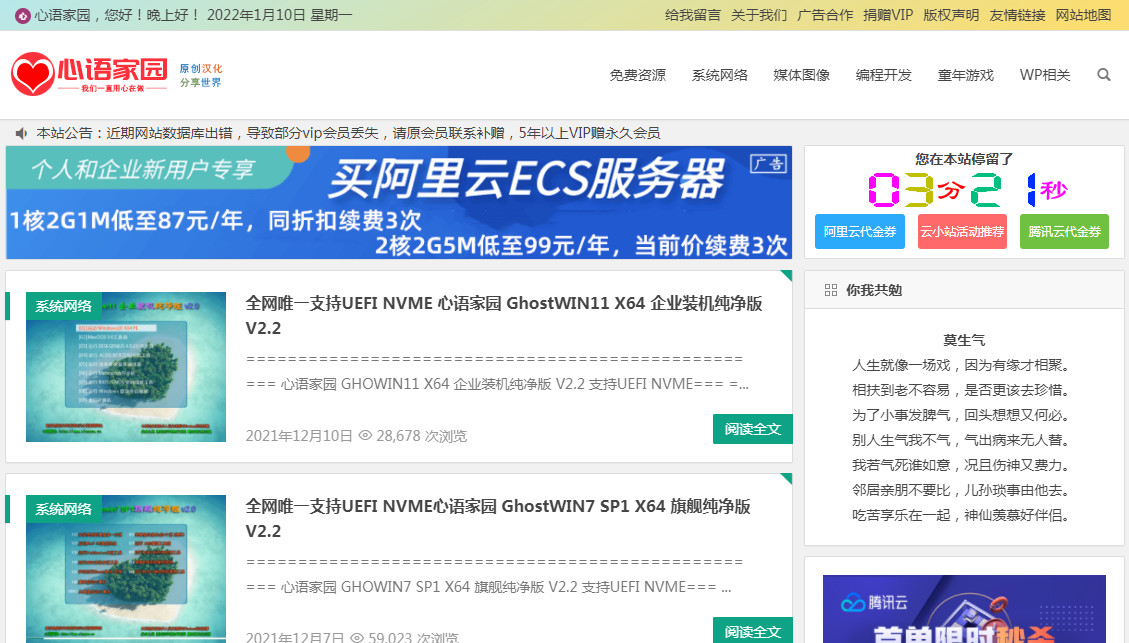1129x643 pixels.
Task: Click the eye view-count icon showing 28,678
Action: (x=365, y=436)
